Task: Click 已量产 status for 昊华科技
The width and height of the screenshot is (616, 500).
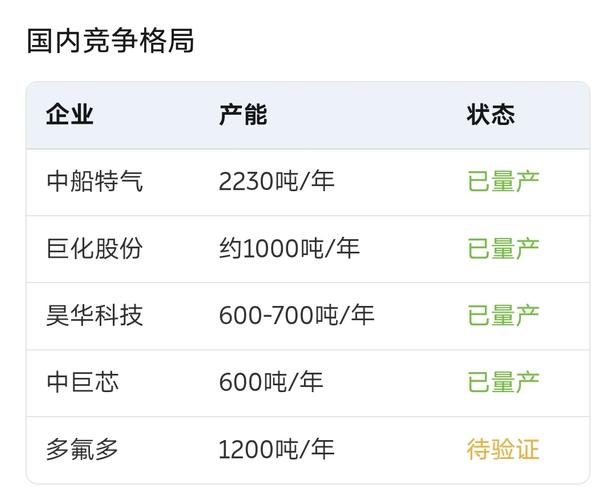Action: point(503,315)
